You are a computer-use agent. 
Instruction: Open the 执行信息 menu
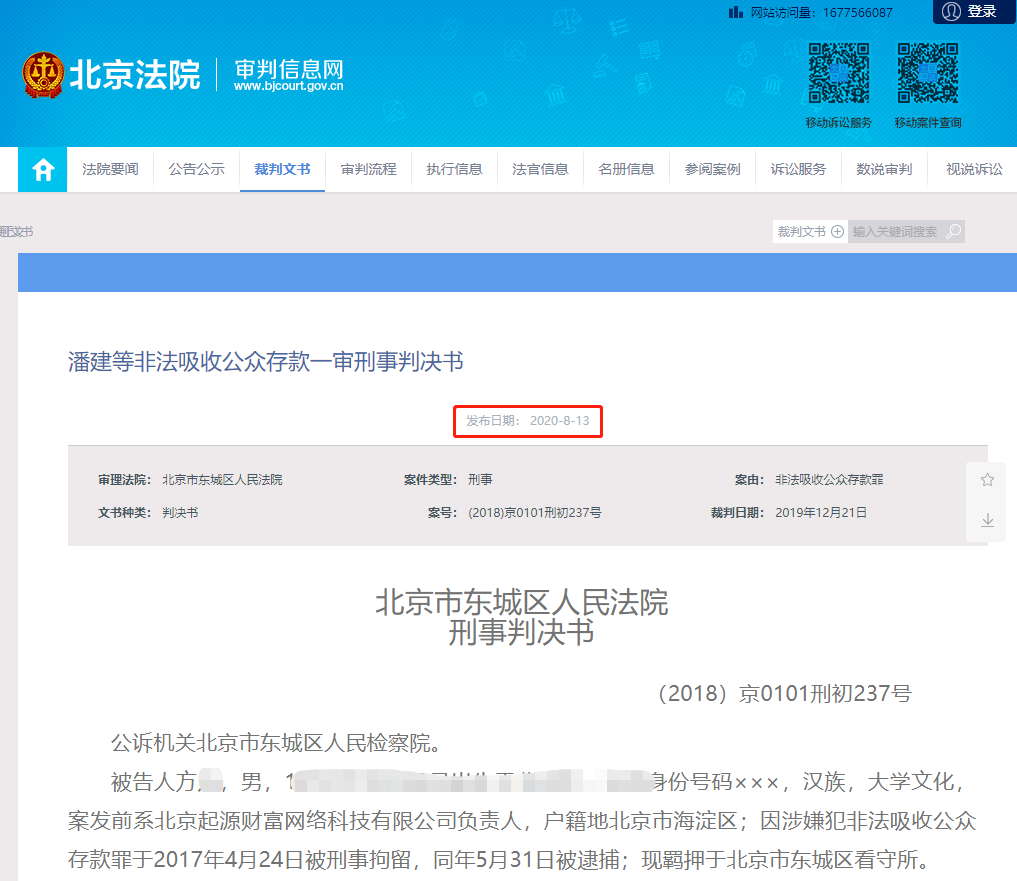pos(454,169)
